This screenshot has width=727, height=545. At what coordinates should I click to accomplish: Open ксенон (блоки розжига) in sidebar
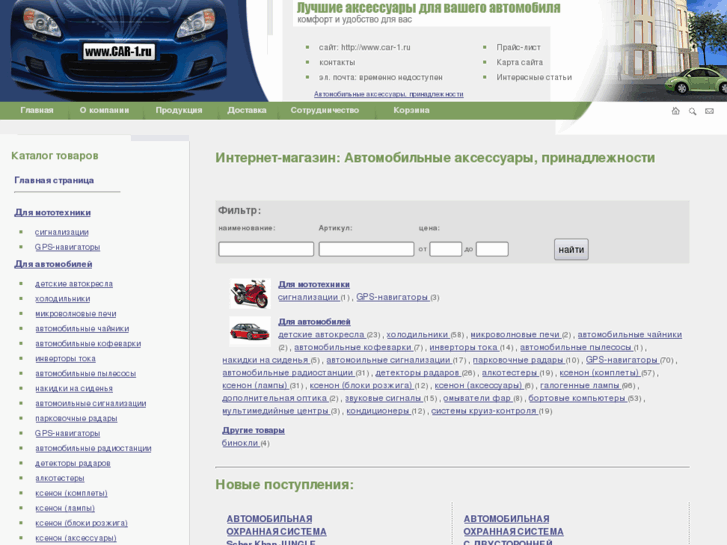[81, 523]
